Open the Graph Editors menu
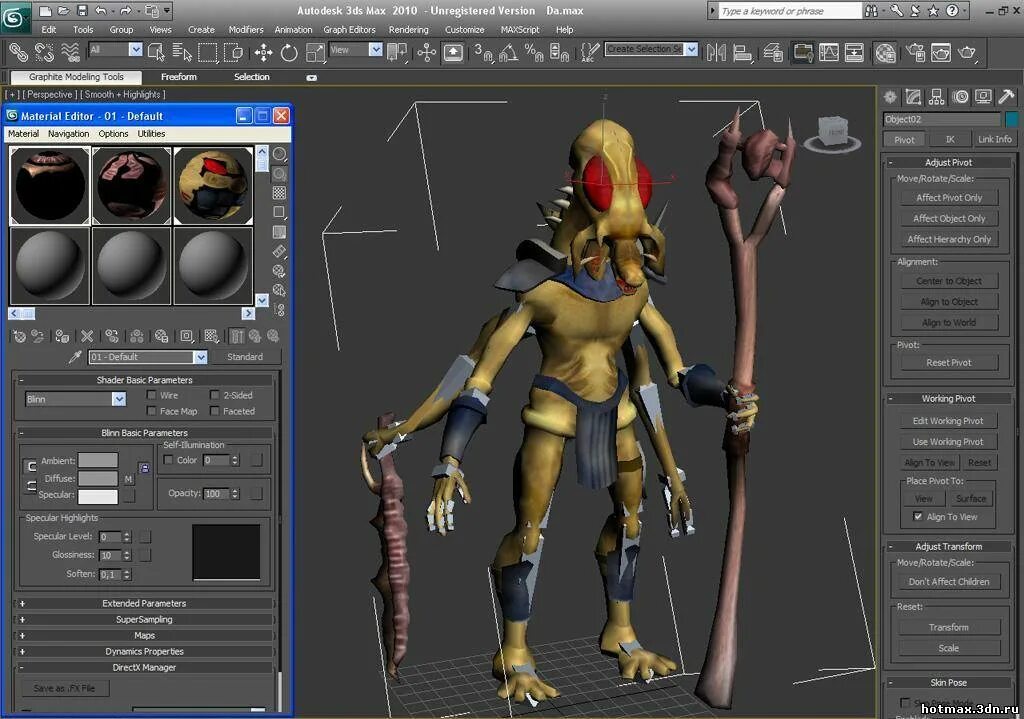The image size is (1024, 719). (349, 29)
